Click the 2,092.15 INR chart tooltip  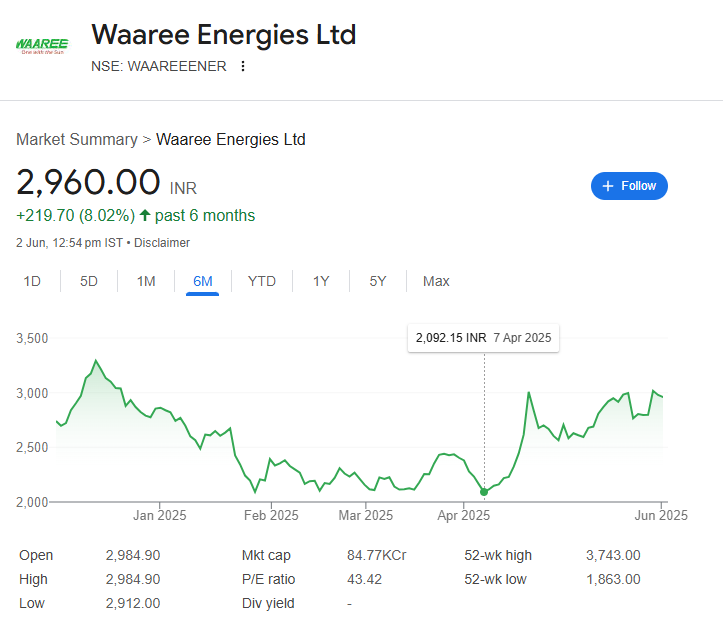483,338
